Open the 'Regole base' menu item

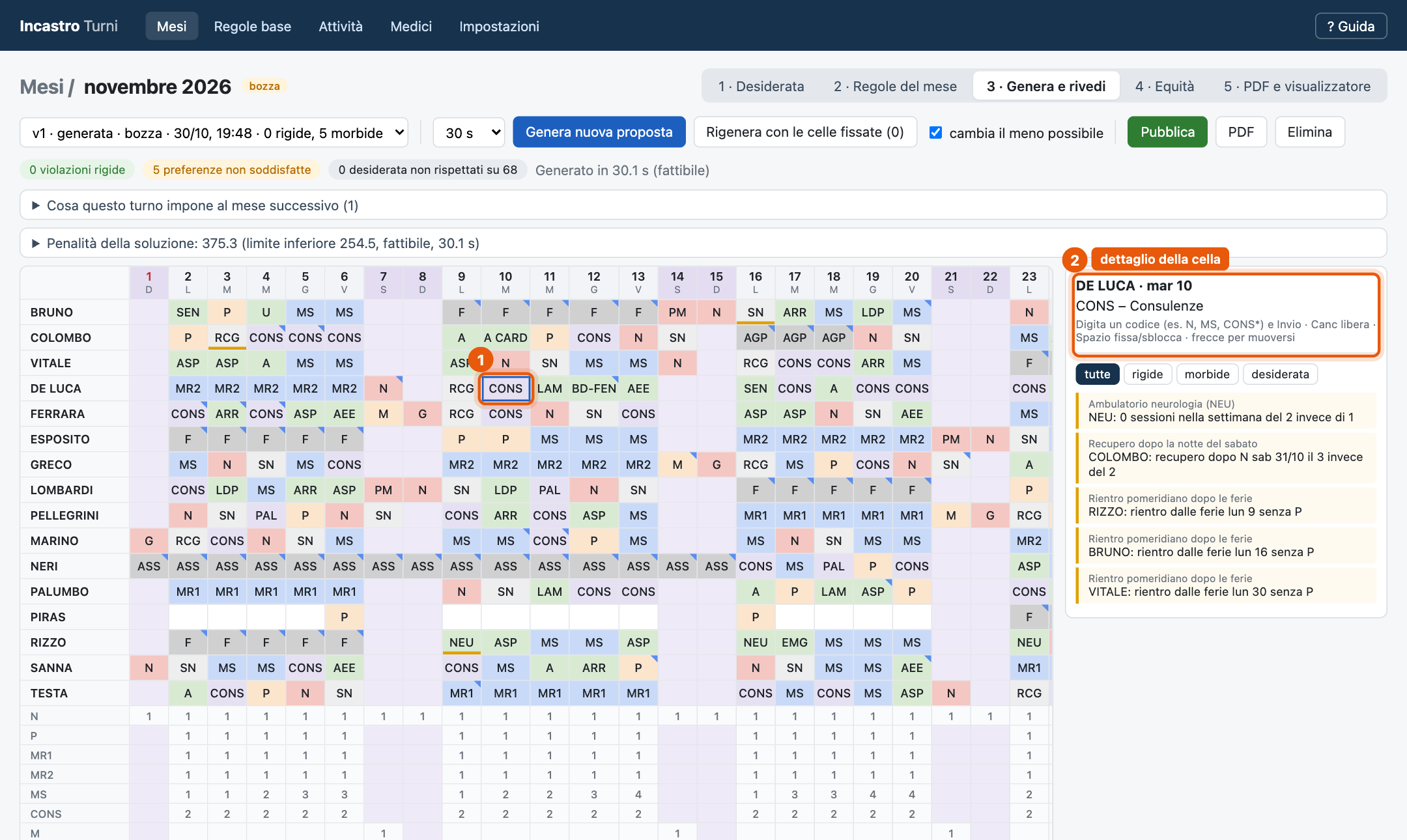click(x=253, y=26)
